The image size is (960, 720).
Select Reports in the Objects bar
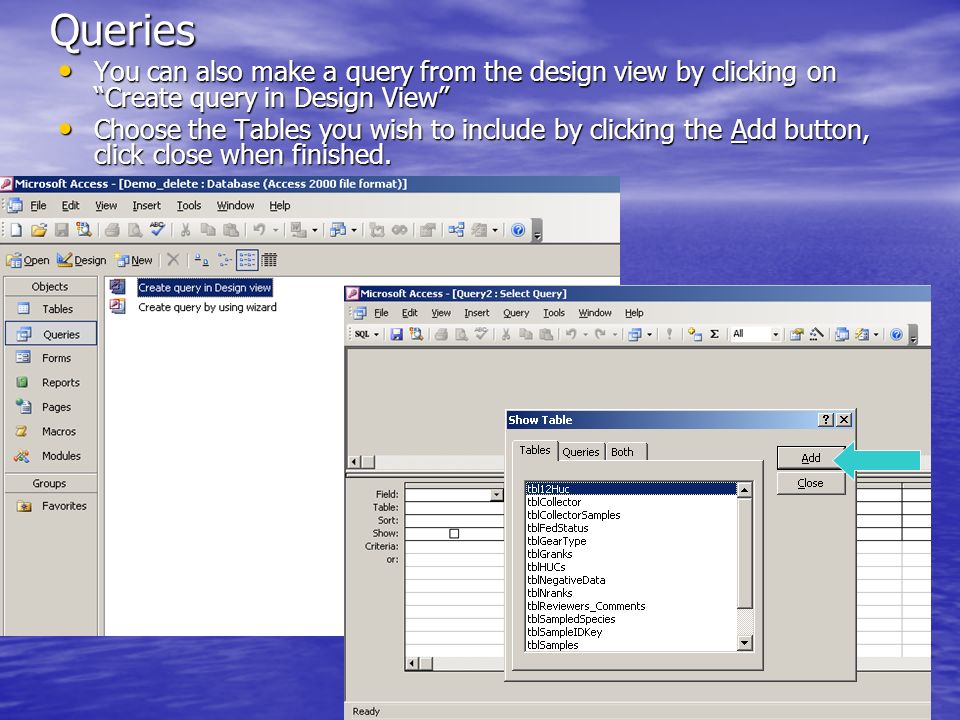[51, 383]
